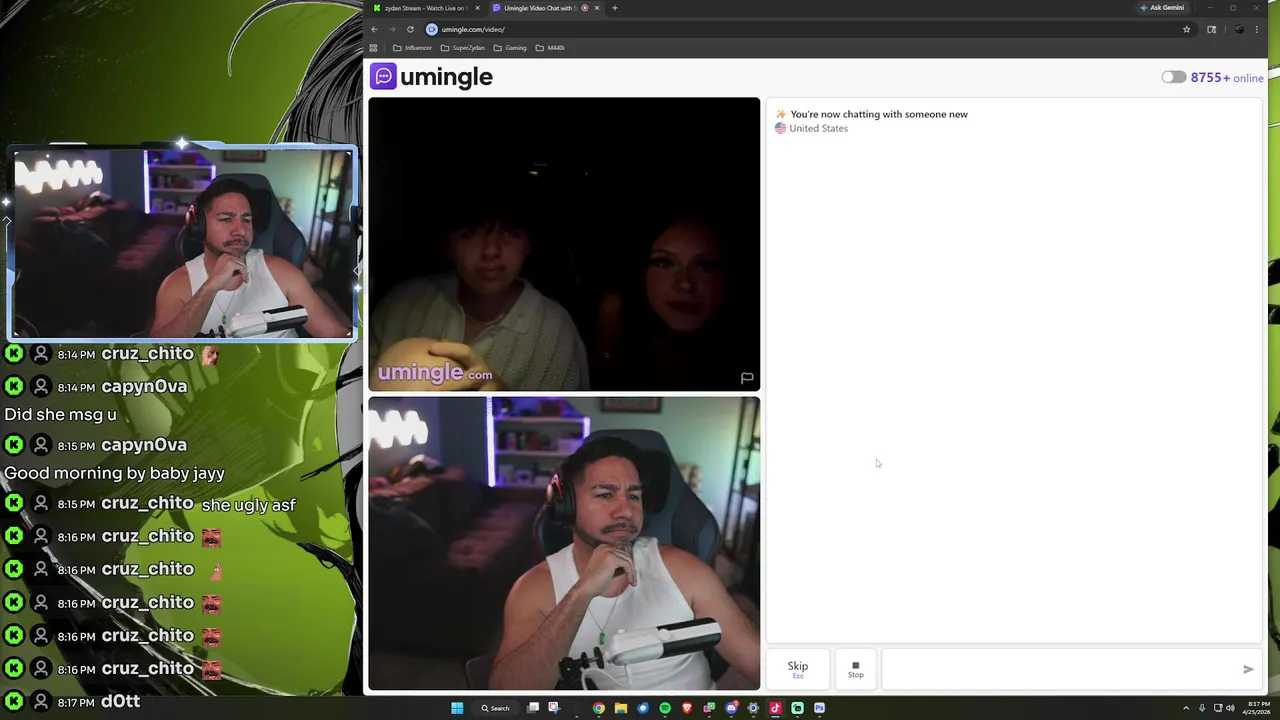Open Brave browser from the taskbar

click(687, 708)
